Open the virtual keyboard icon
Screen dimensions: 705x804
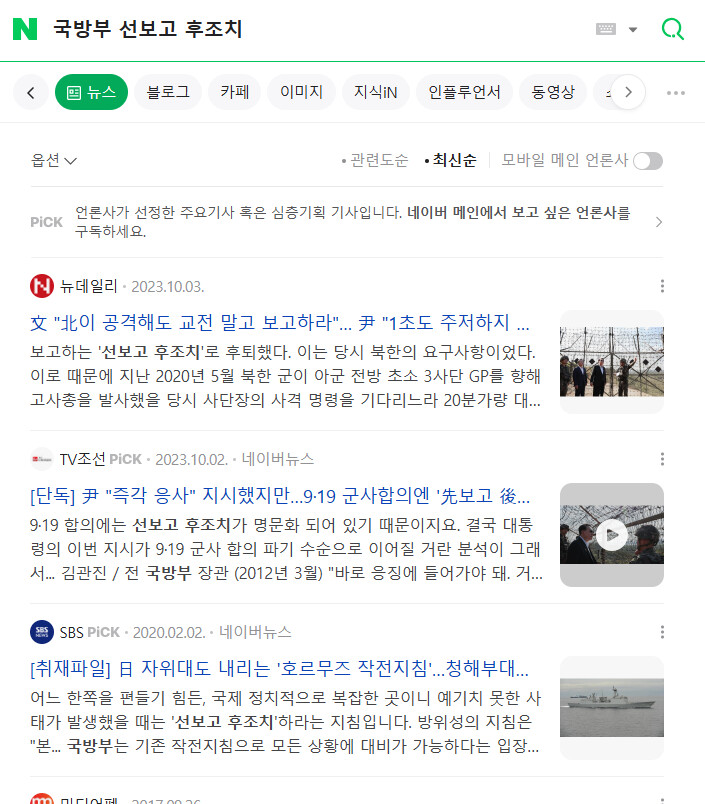click(606, 29)
